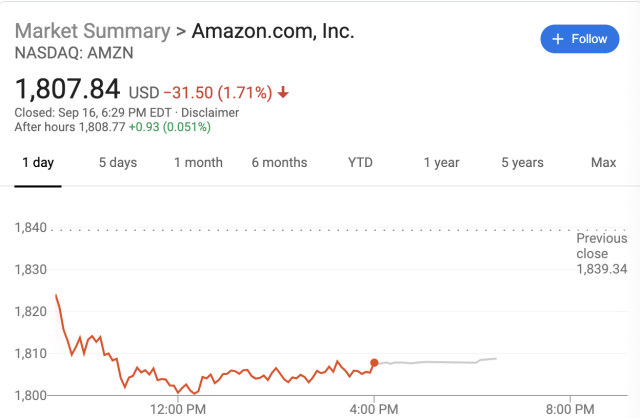
Task: Open the Market Summary link
Action: (x=92, y=30)
